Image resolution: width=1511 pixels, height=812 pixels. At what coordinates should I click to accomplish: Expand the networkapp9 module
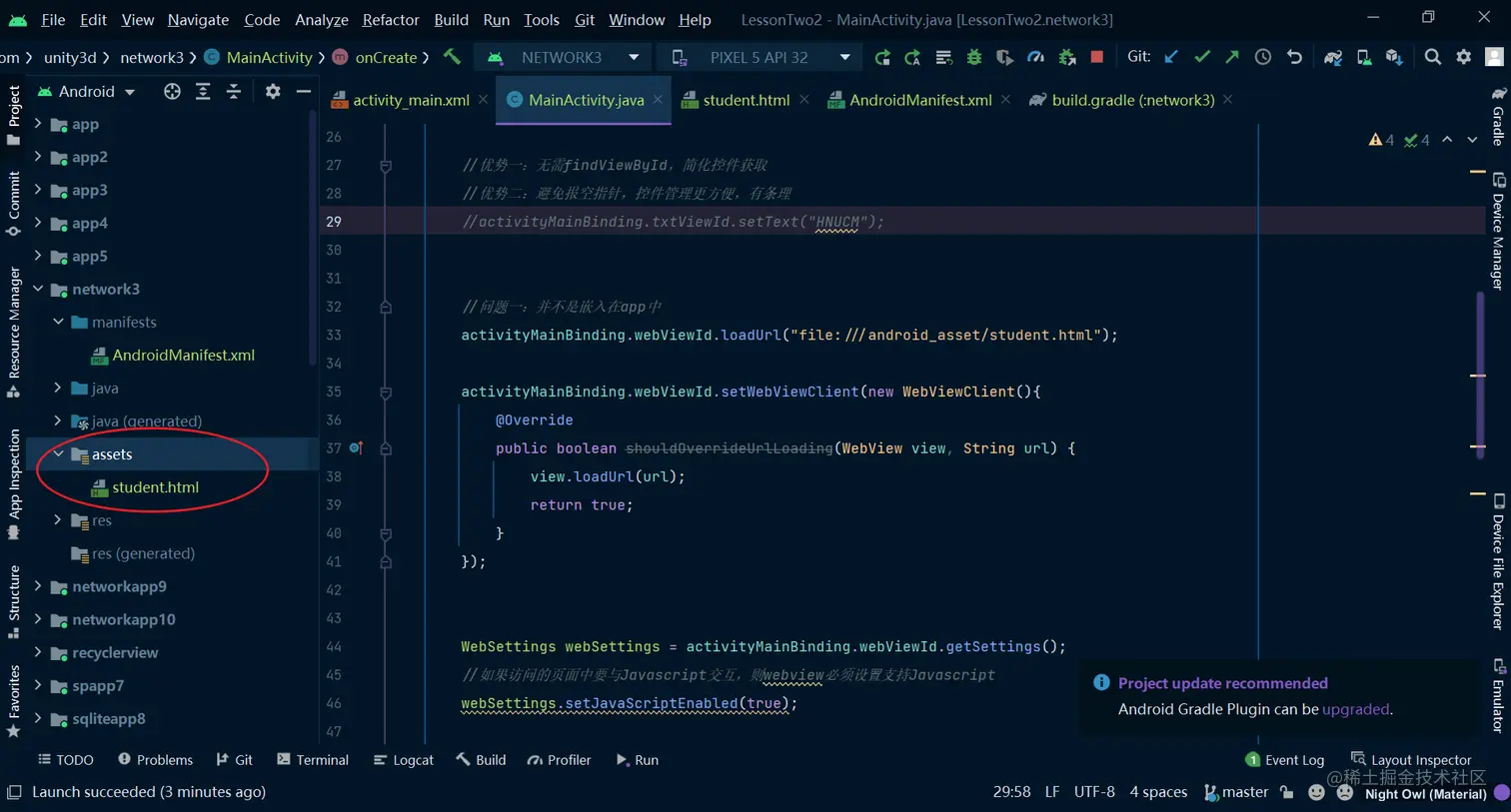(x=38, y=586)
